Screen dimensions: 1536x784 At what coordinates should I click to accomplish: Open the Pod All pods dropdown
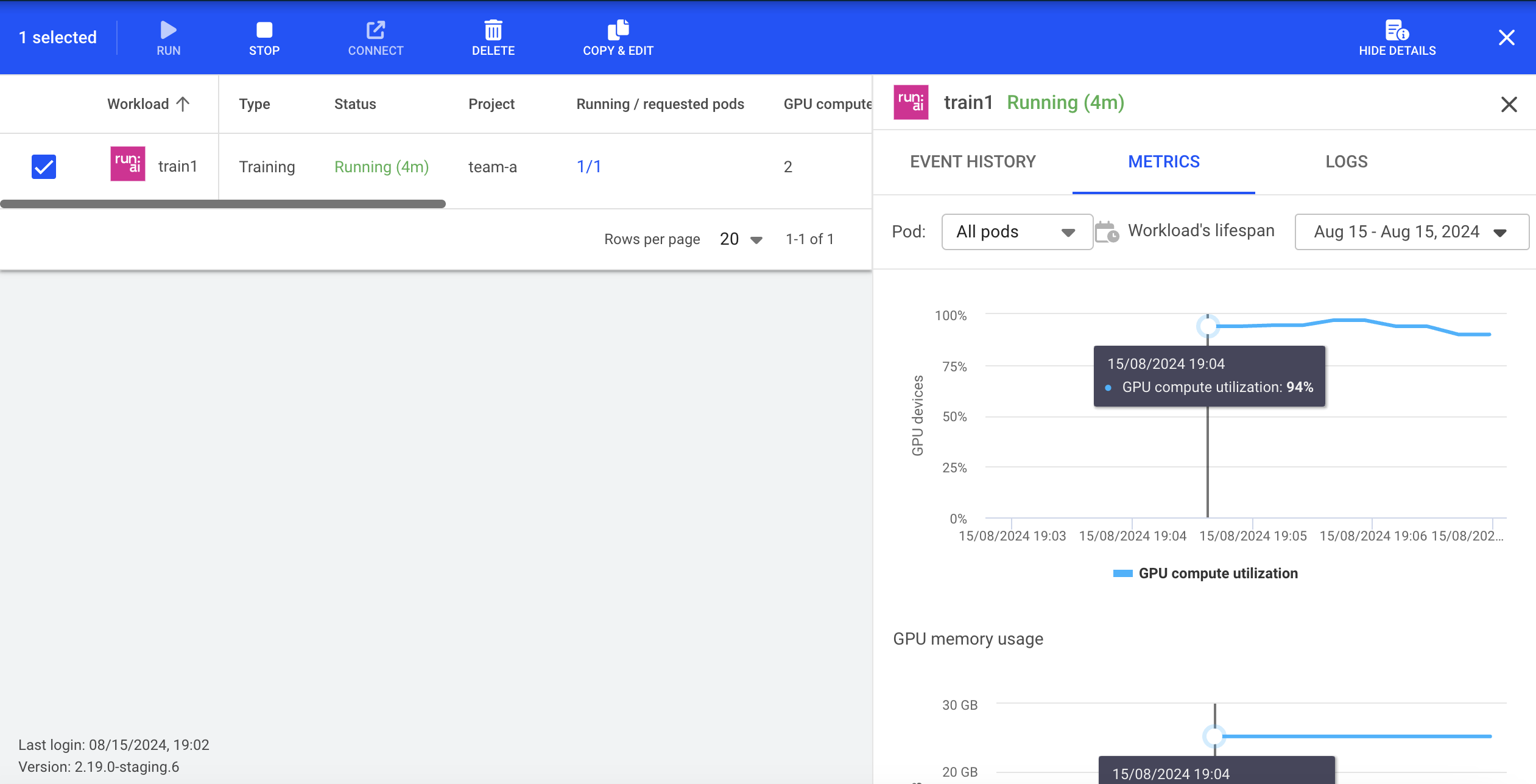(x=1016, y=232)
